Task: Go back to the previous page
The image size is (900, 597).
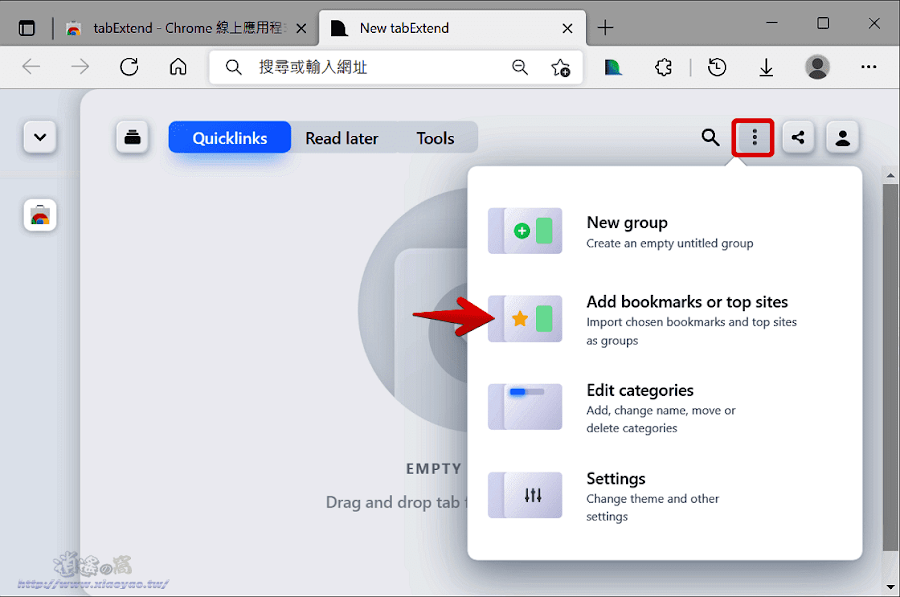Action: (31, 67)
